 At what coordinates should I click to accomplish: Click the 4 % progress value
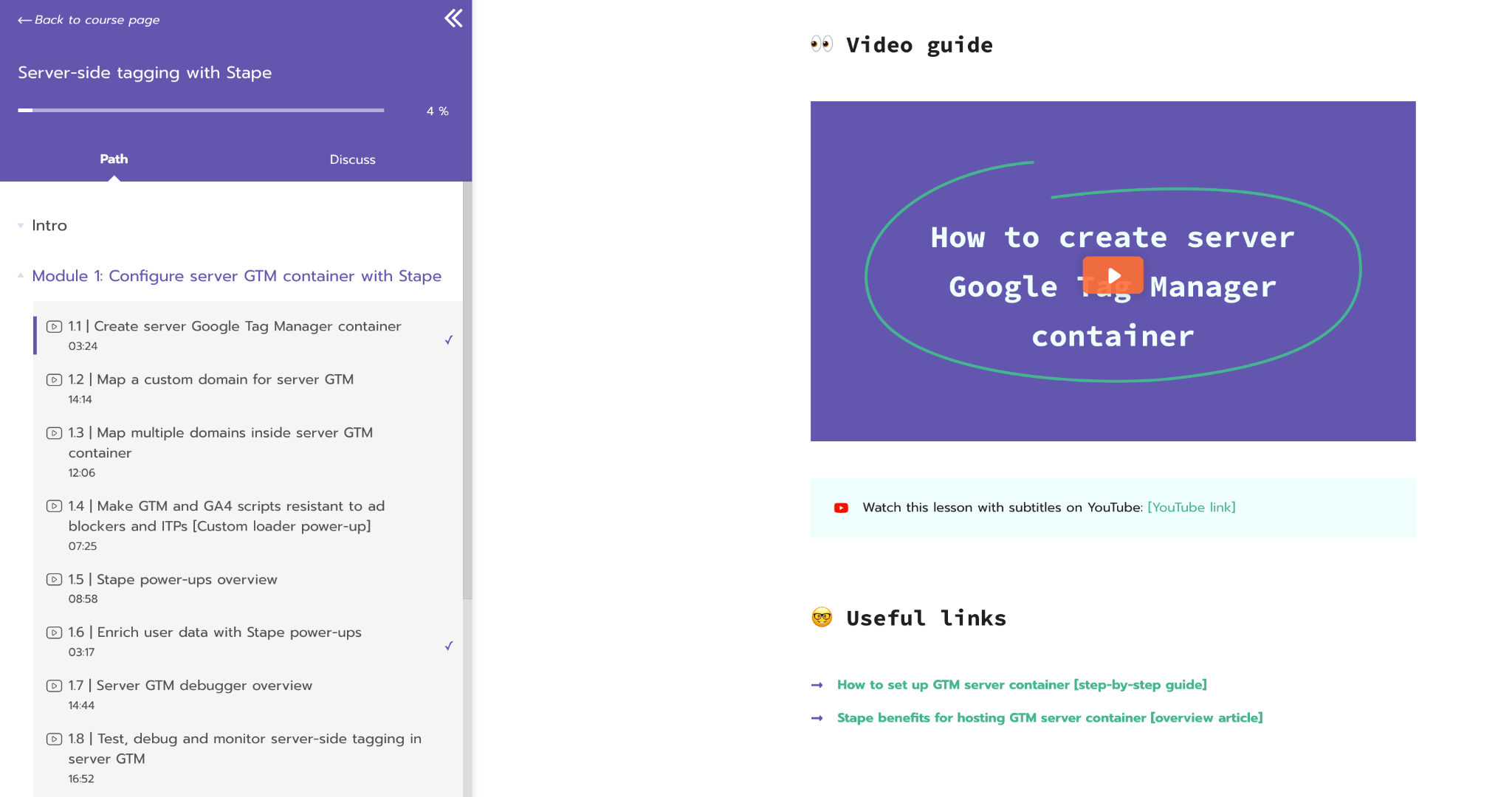click(437, 111)
